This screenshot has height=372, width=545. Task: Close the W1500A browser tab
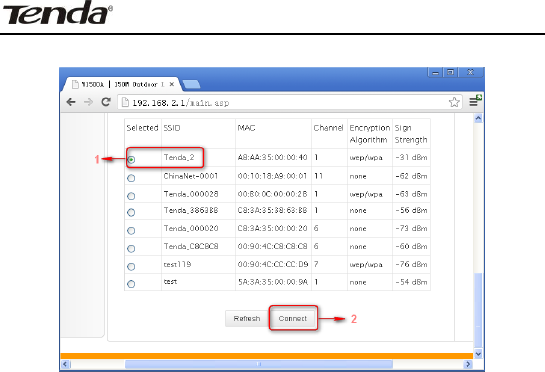tap(172, 84)
